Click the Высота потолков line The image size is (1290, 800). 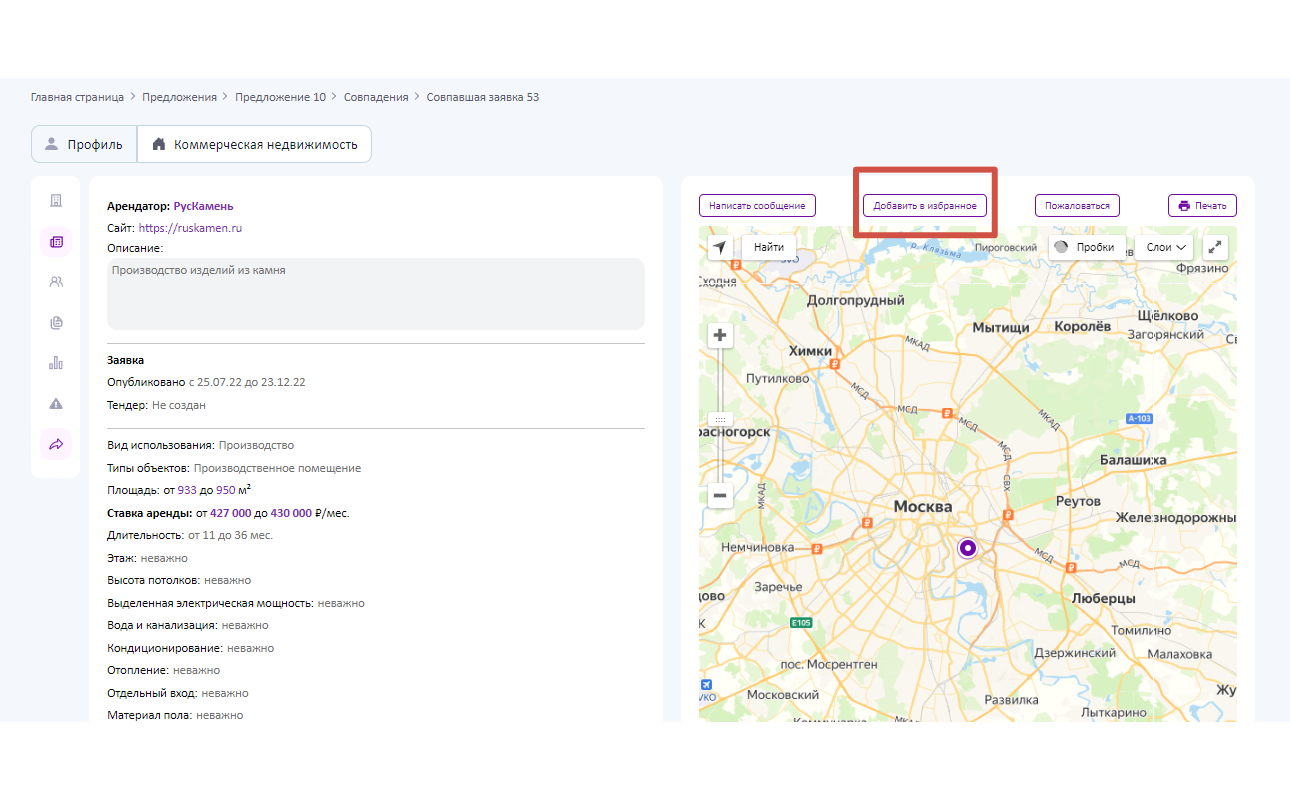coord(179,580)
